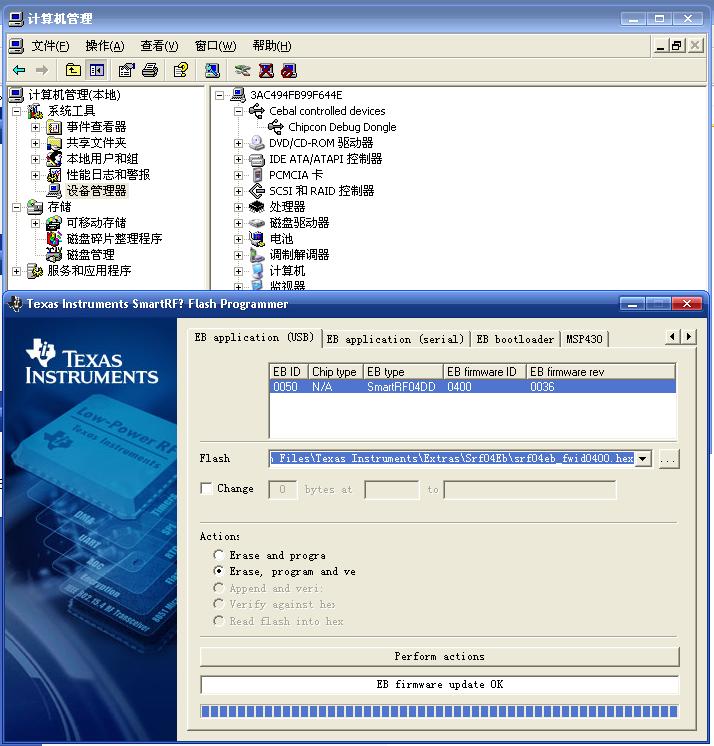Click the Flash hex file path field

click(x=452, y=459)
